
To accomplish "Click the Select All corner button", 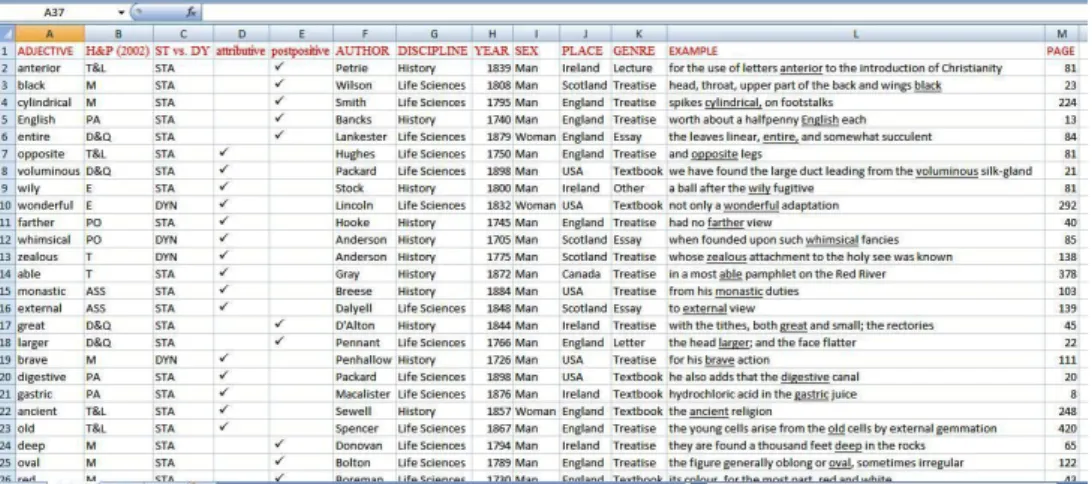I will 7,33.
